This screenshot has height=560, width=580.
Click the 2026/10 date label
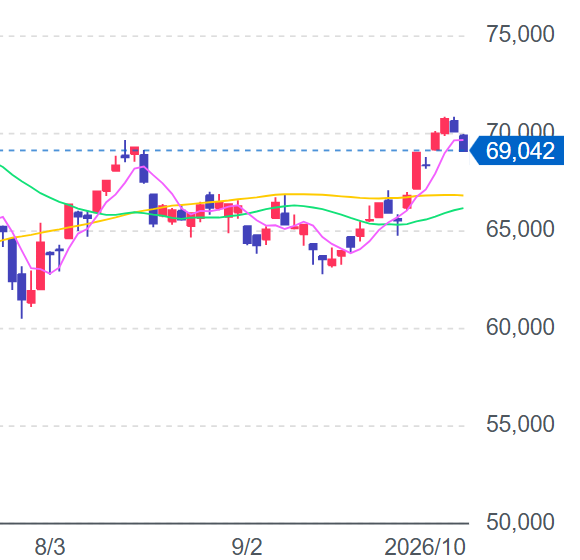[x=425, y=547]
